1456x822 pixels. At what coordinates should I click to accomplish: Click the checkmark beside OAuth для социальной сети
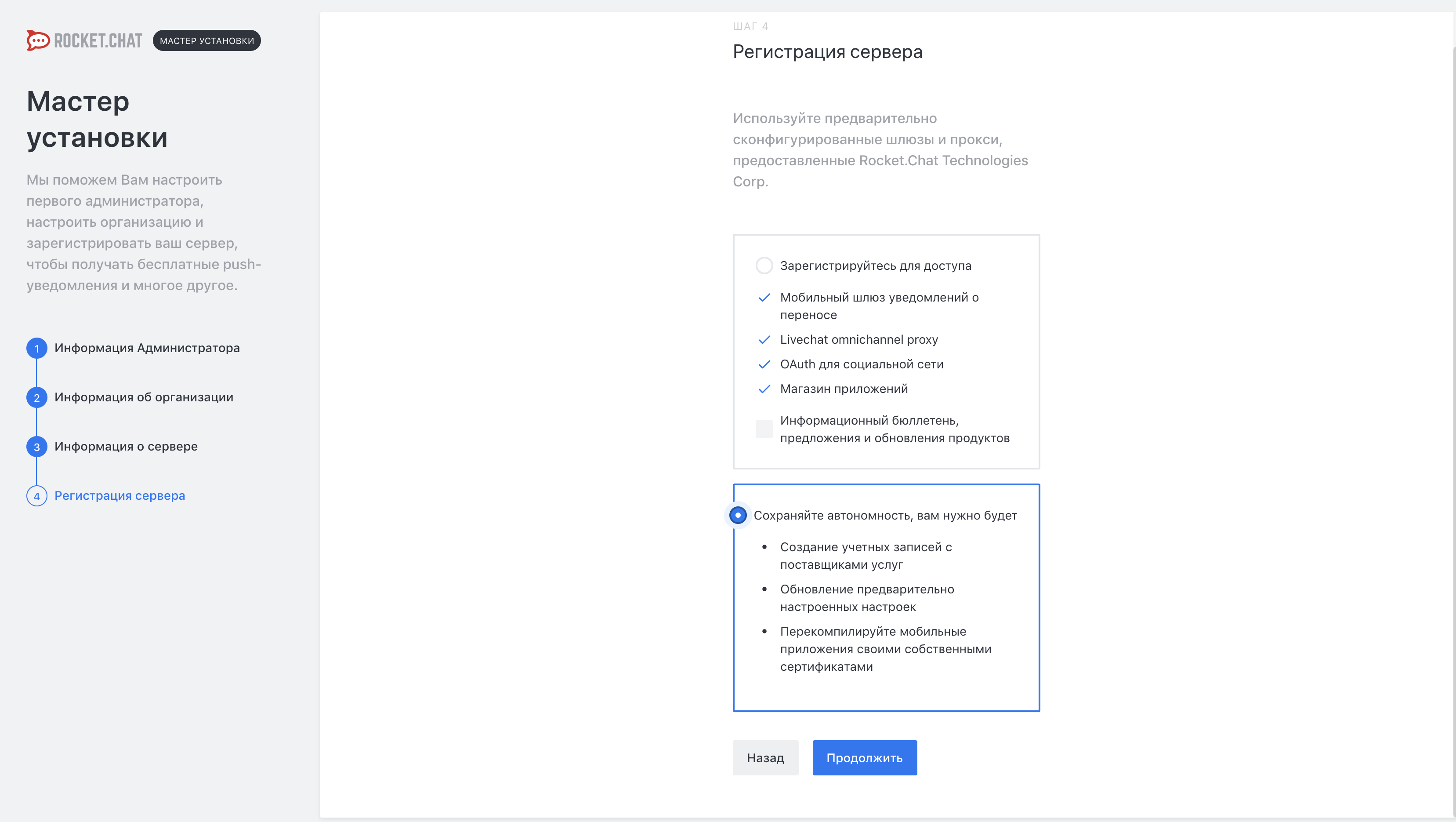coord(764,364)
